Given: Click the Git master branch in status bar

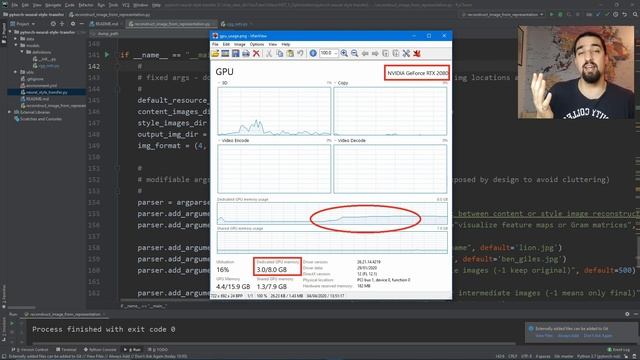Looking at the screenshot, I should pos(564,356).
